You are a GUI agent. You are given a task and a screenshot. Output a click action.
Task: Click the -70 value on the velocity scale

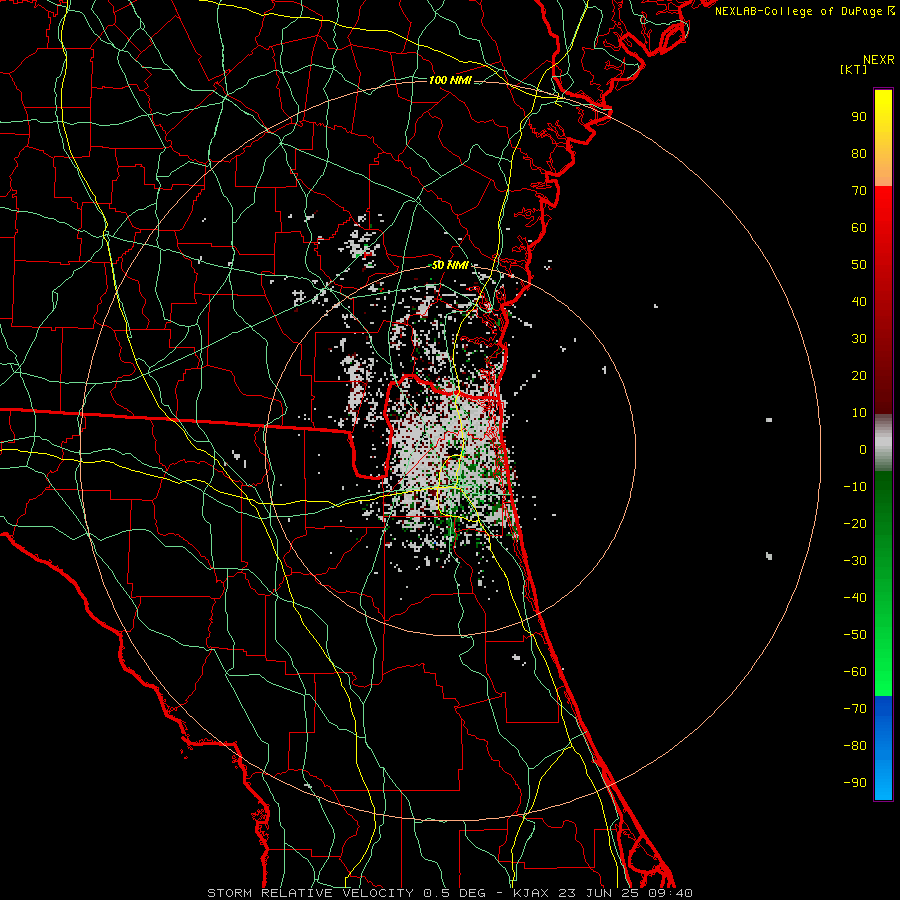pos(855,709)
